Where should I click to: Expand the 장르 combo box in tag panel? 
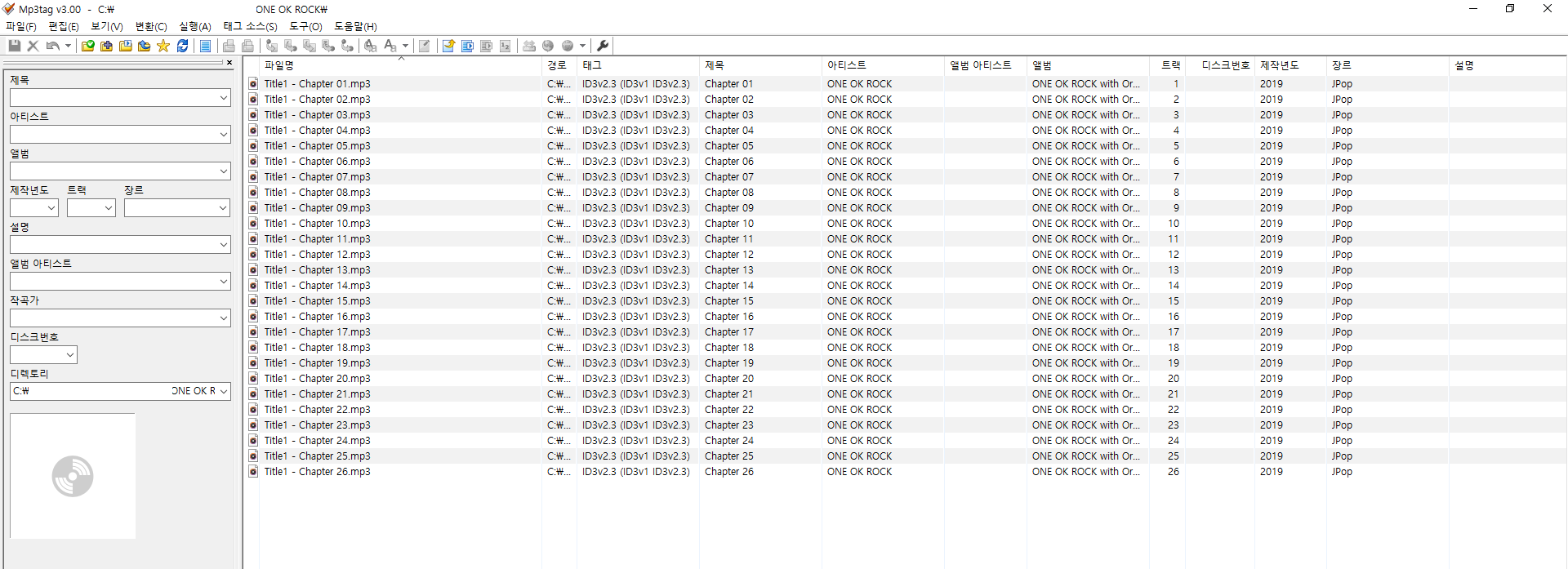(224, 208)
